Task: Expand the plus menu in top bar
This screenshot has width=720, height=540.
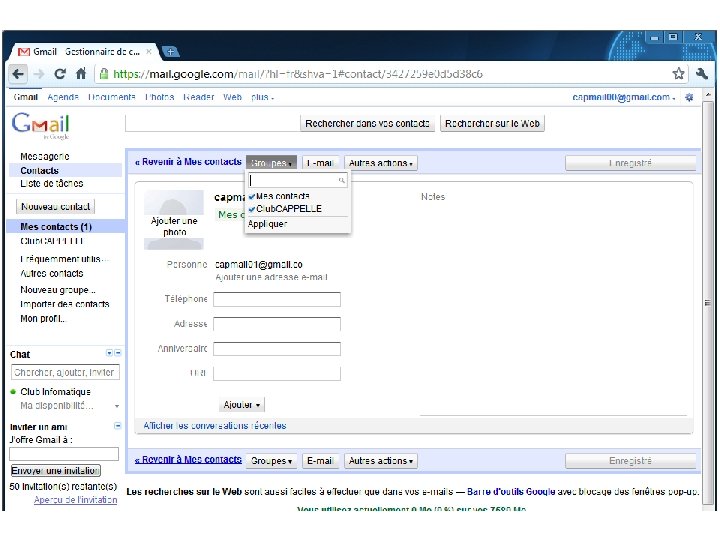Action: tap(262, 97)
